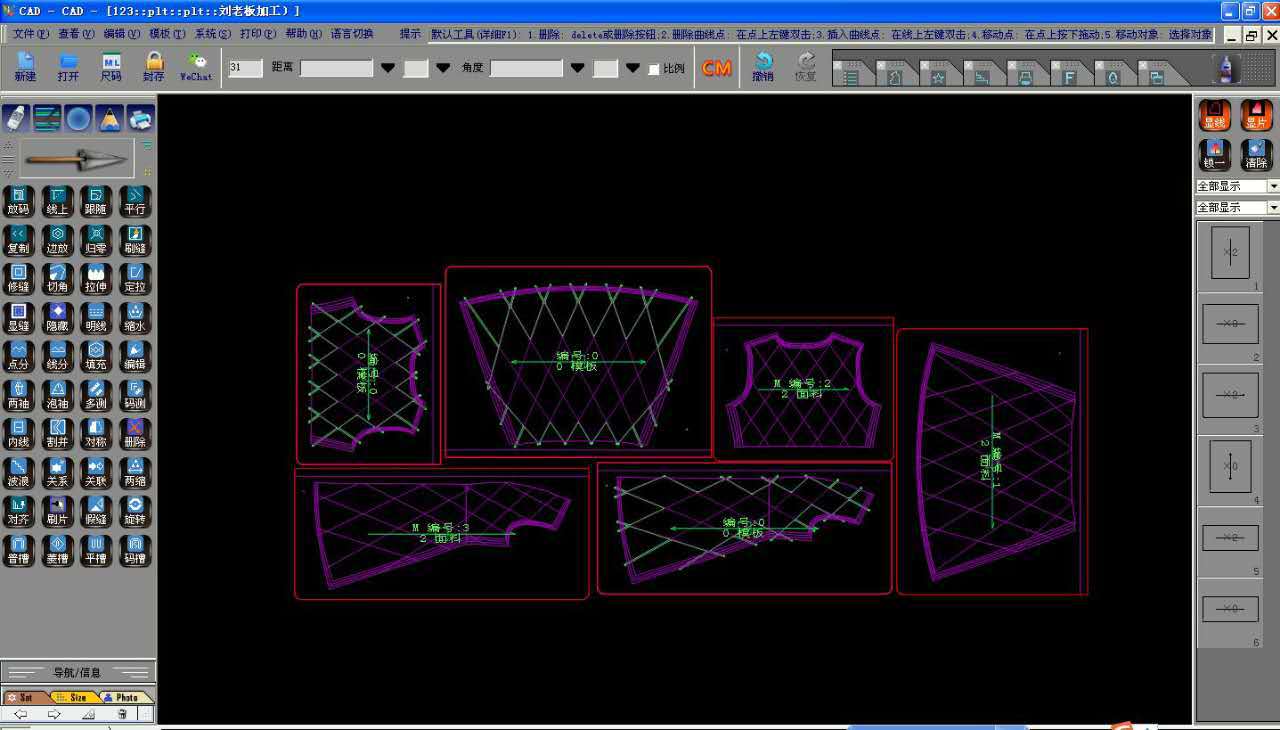This screenshot has width=1280, height=730.
Task: Click the 打开 open file button
Action: click(68, 67)
